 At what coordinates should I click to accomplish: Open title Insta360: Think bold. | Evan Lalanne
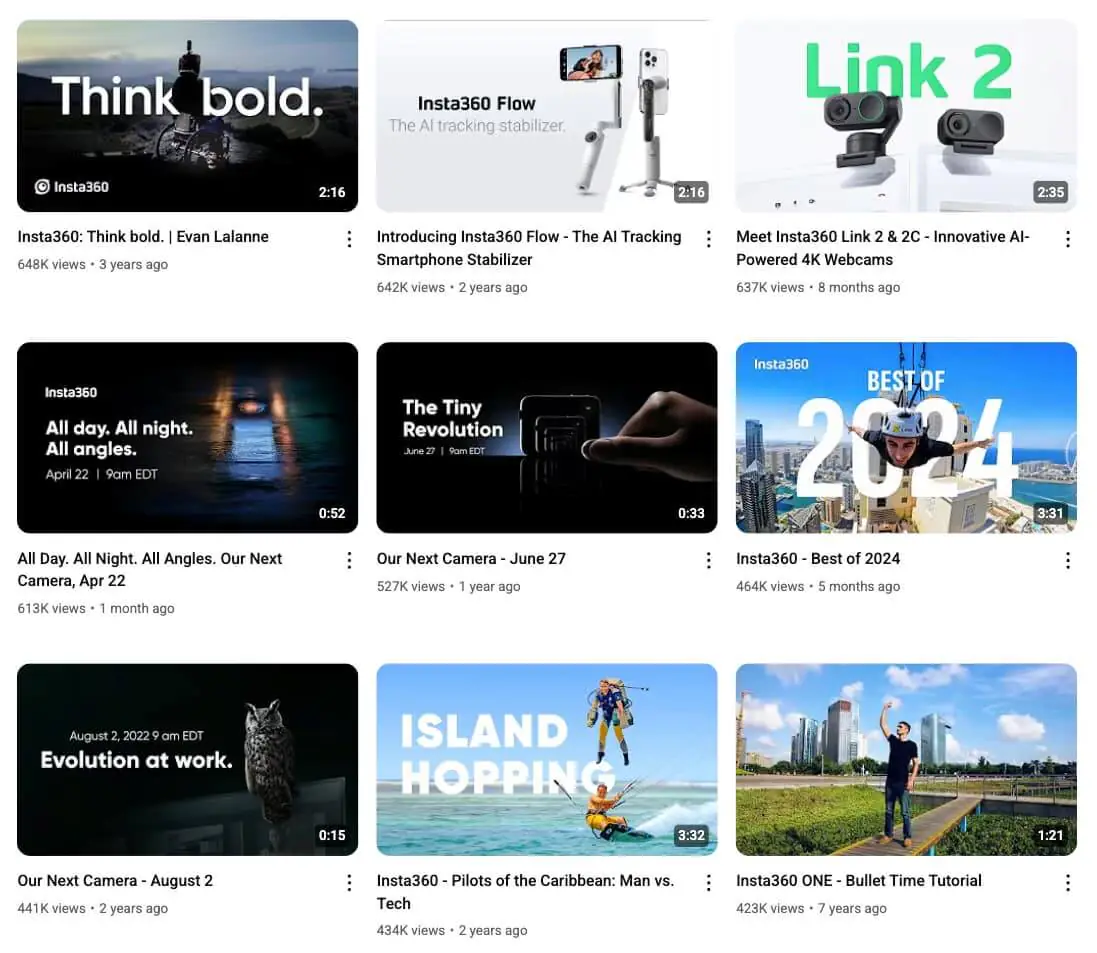tap(143, 237)
